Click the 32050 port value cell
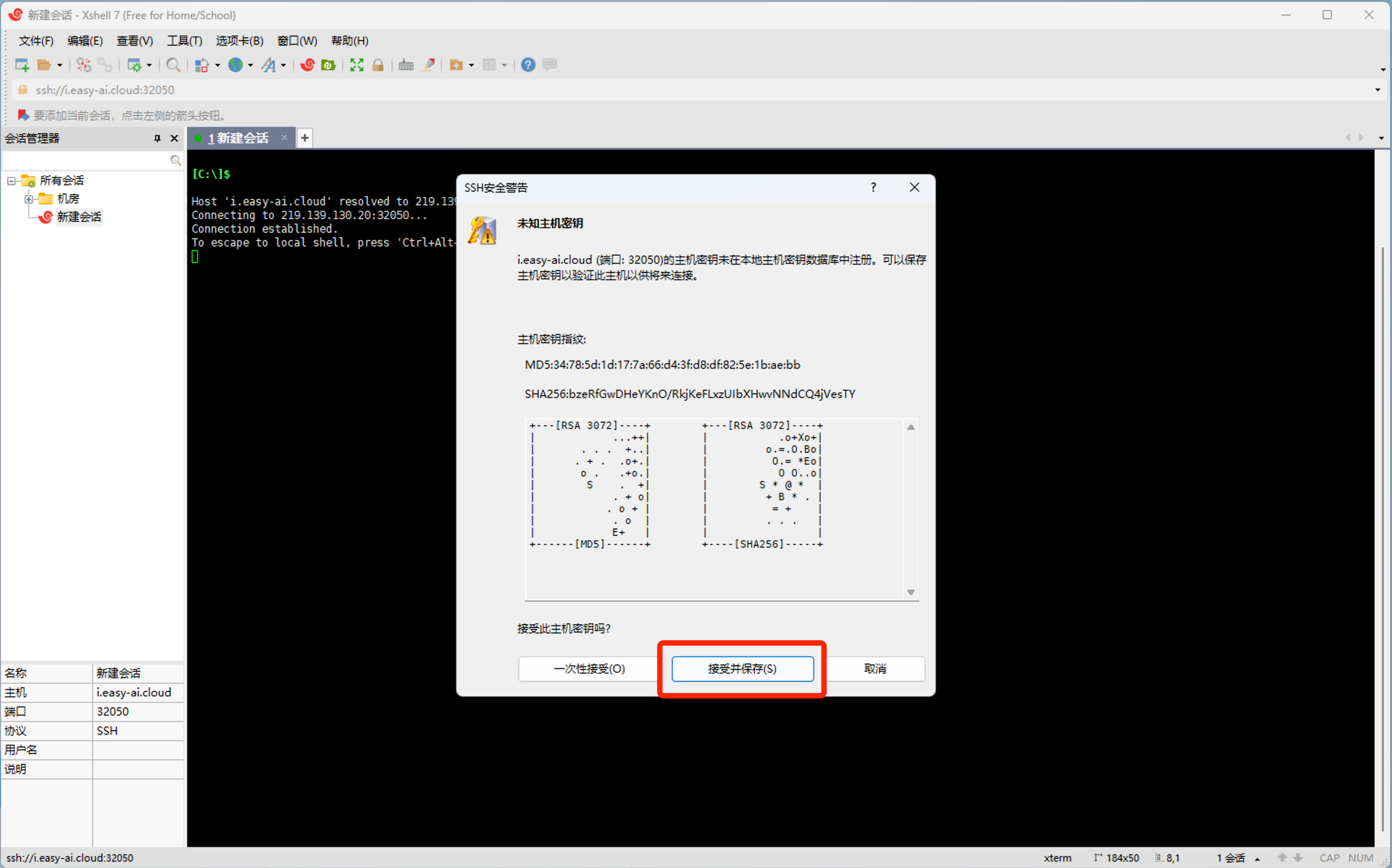Screen dimensions: 1392x868 (138, 712)
